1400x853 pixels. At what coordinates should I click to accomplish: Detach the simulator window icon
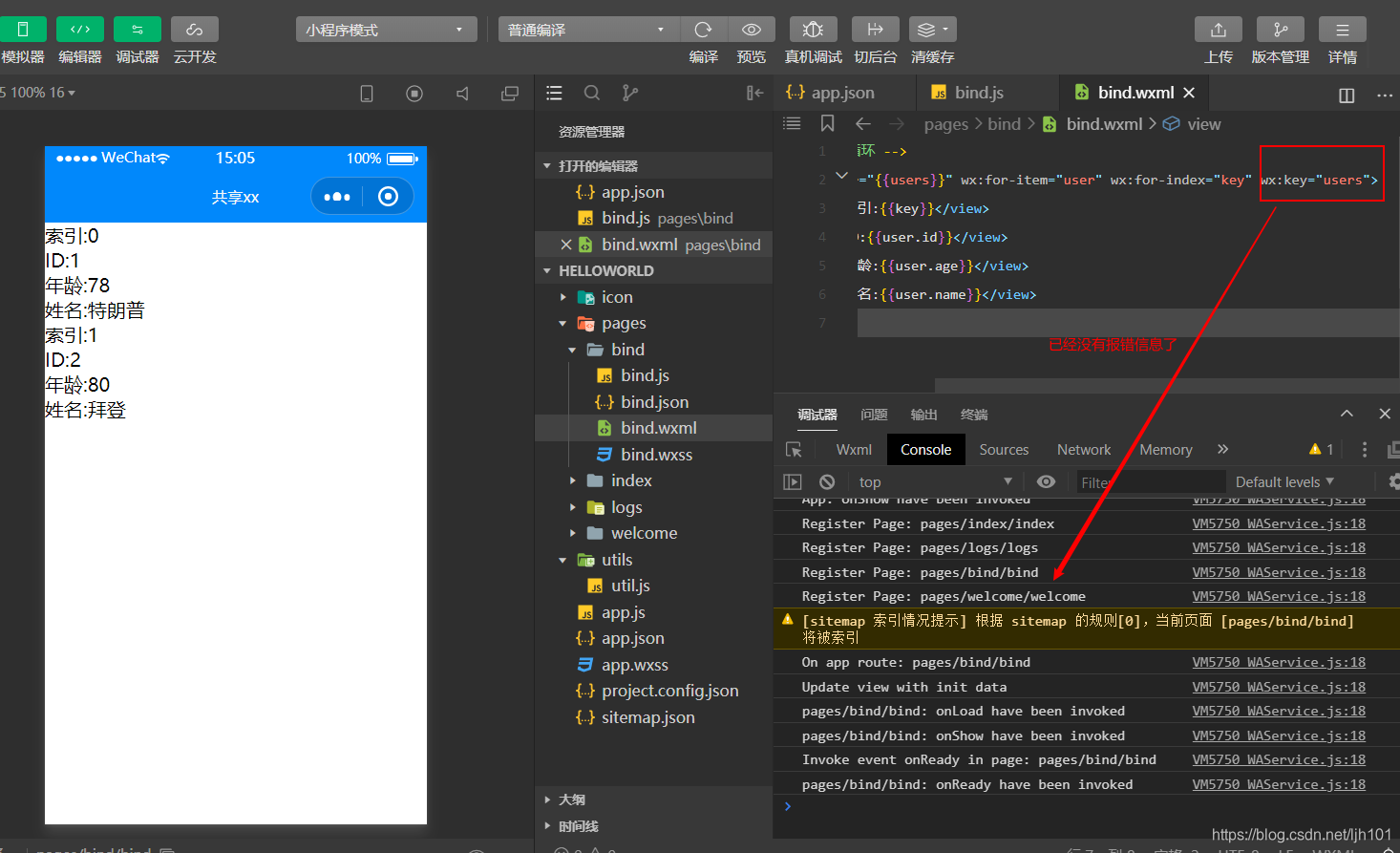tap(510, 94)
